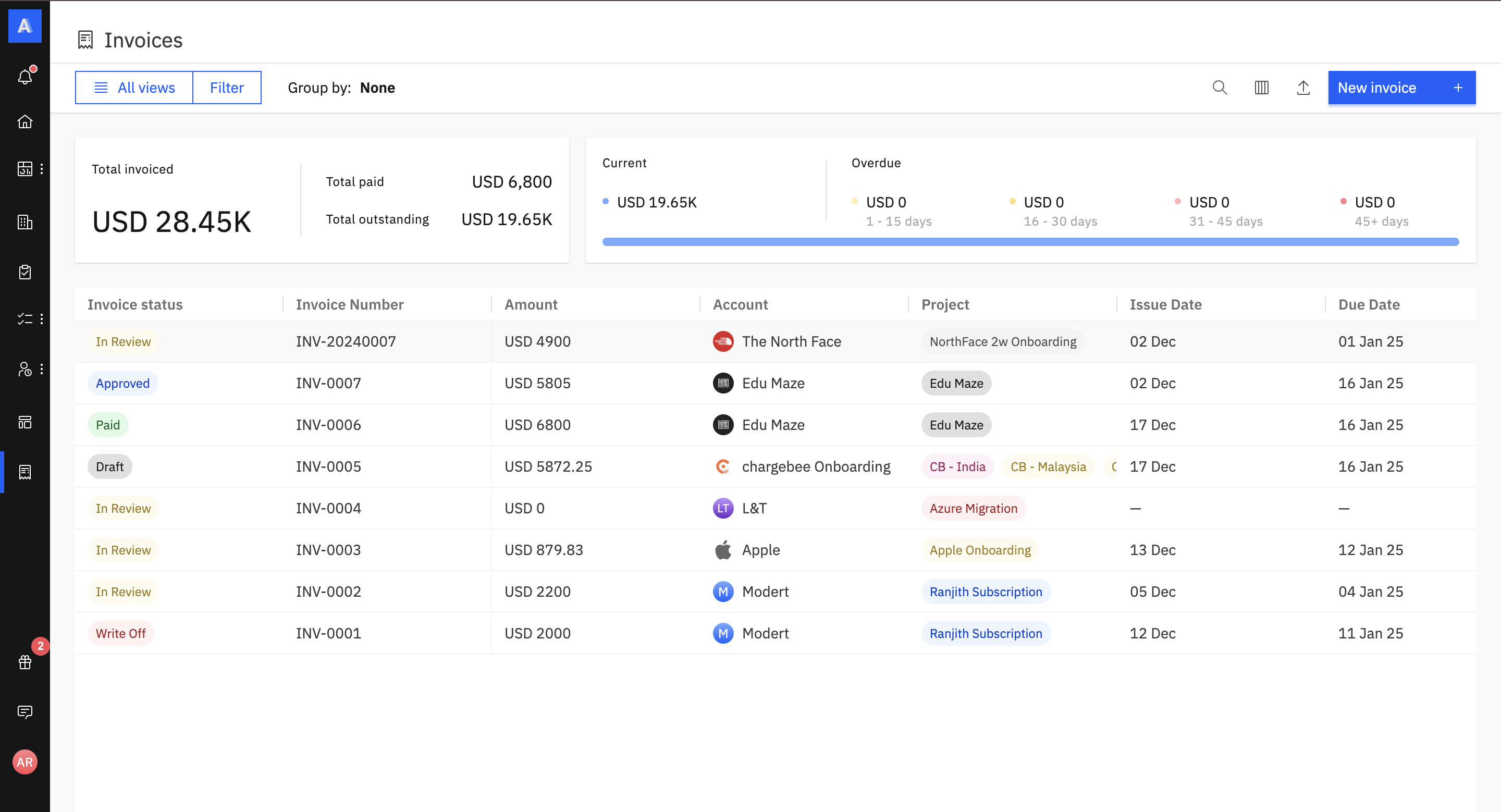Open the column settings icon
This screenshot has width=1501, height=812.
(x=1261, y=88)
